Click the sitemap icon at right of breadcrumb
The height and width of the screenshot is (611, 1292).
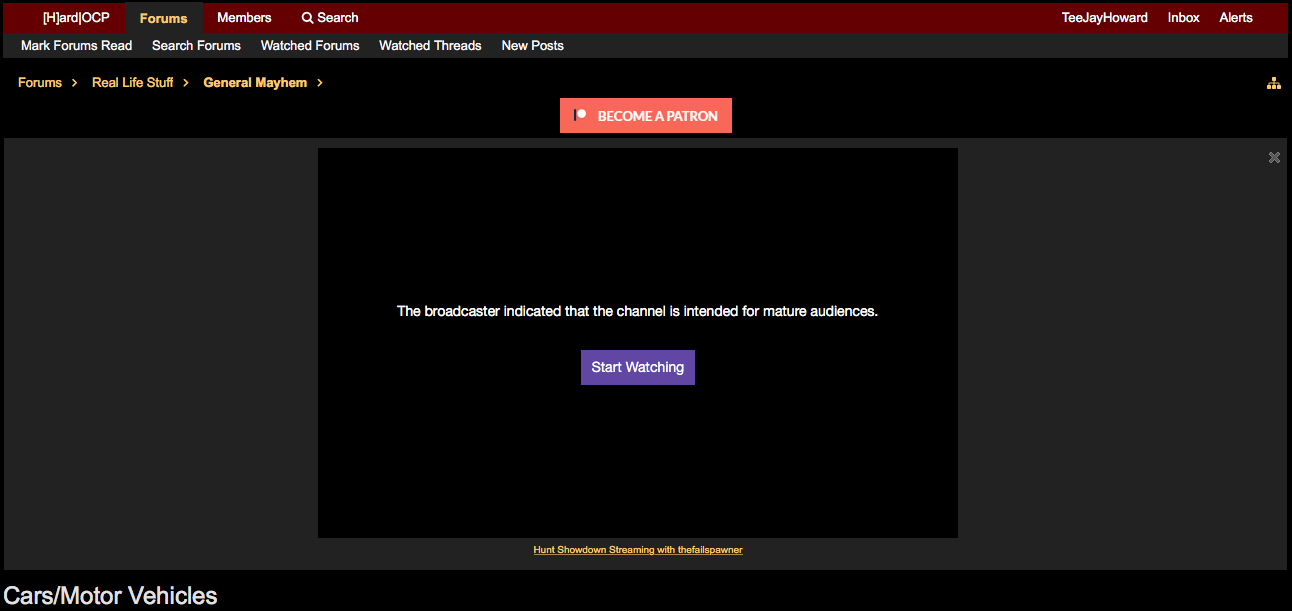(x=1273, y=84)
